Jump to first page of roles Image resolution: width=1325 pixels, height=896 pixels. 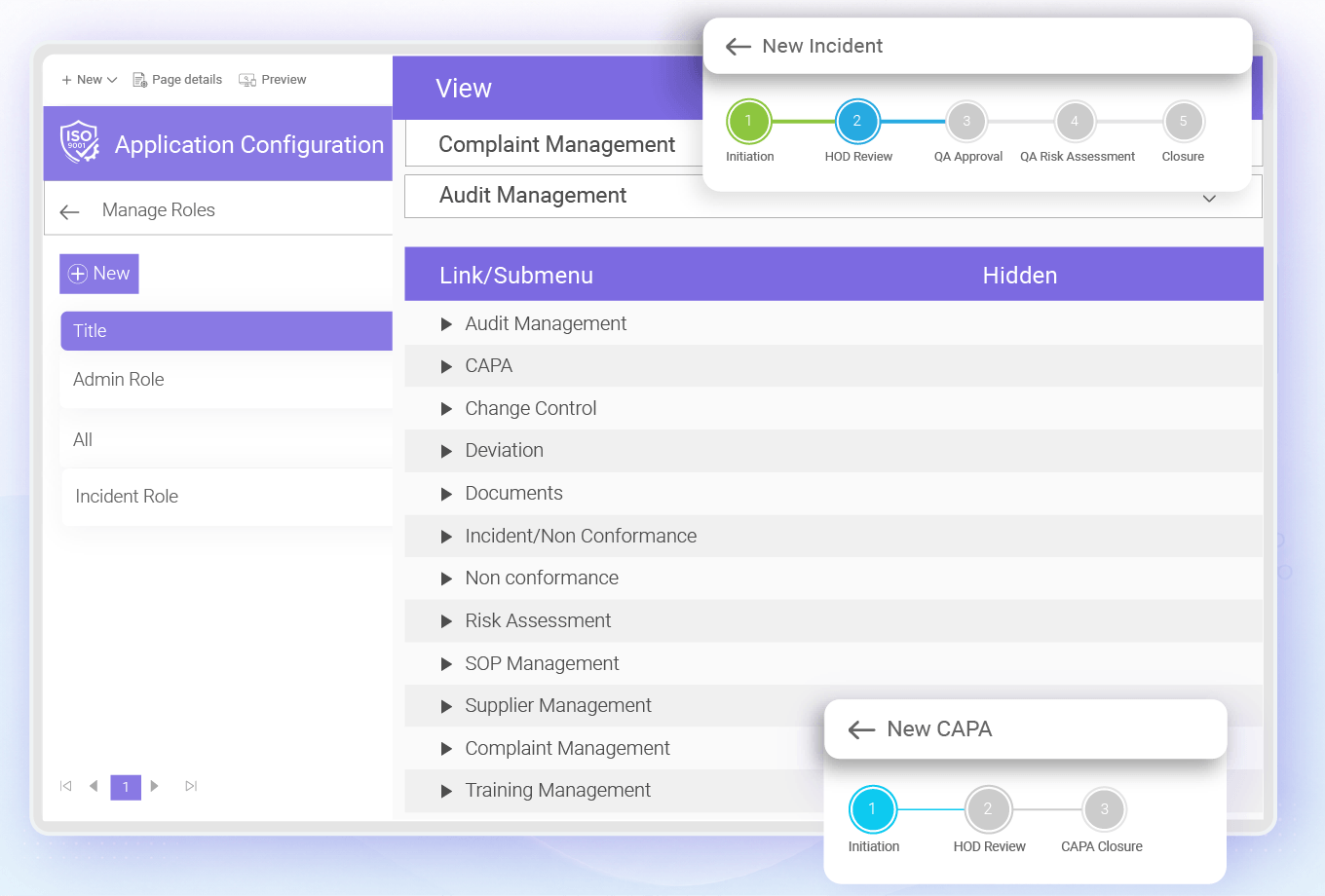(66, 786)
